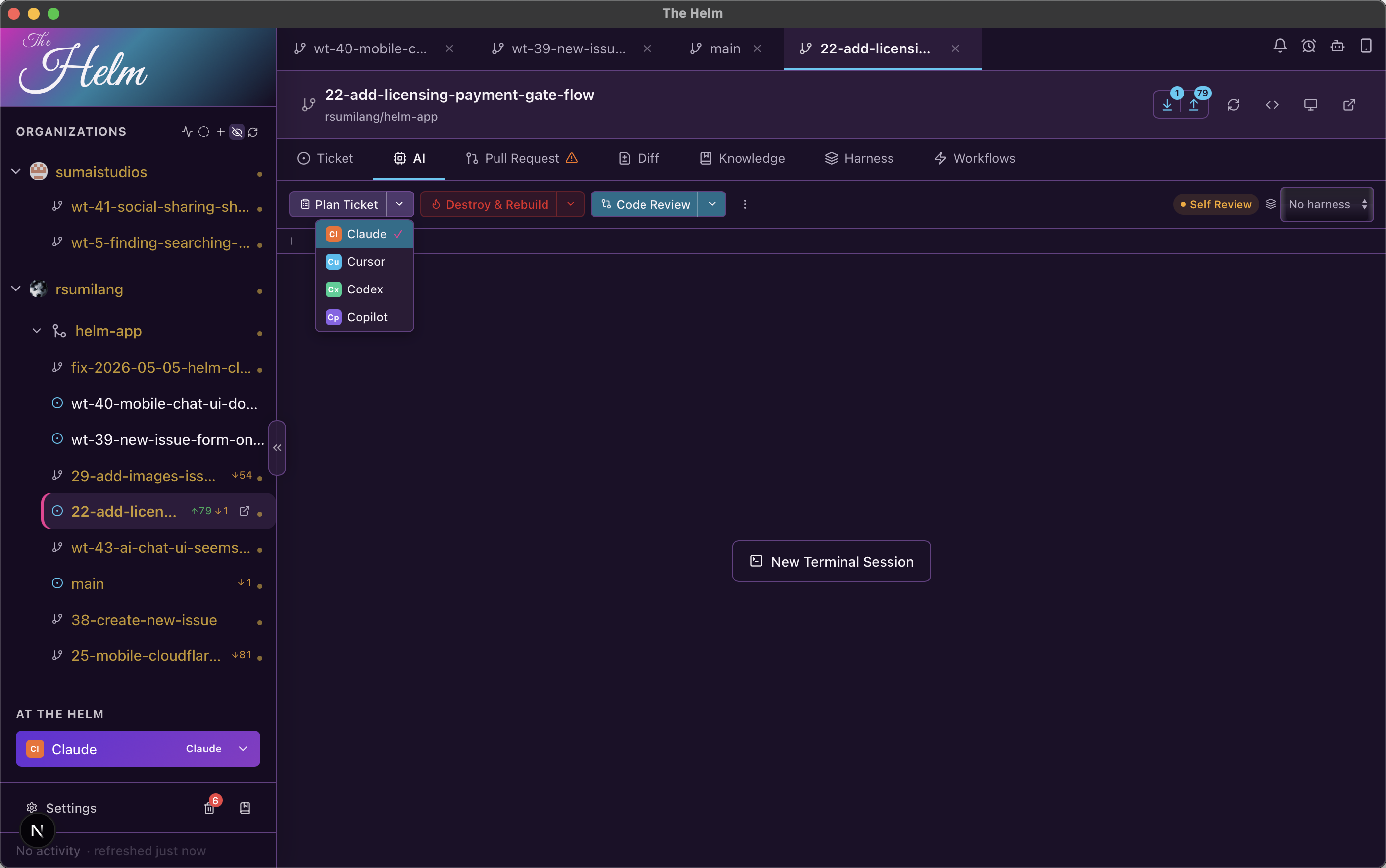Screen dimensions: 1386x868
Task: Open Code Review dropdown arrow
Action: point(712,204)
